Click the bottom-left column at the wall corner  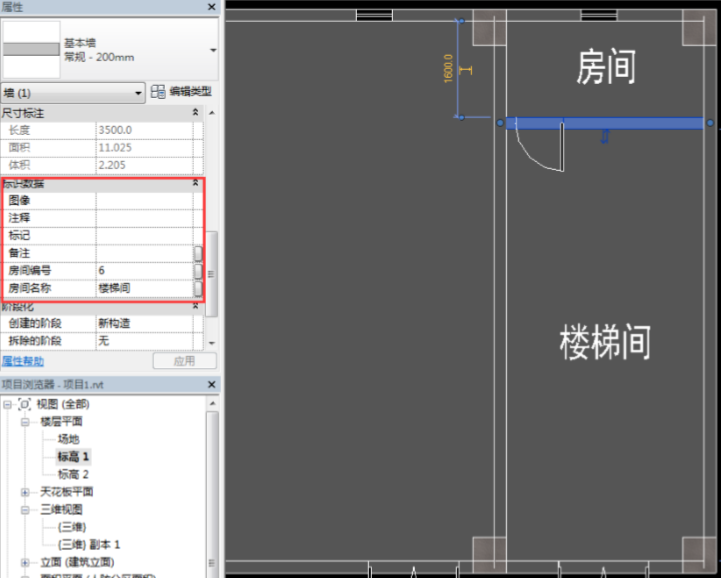[x=490, y=554]
